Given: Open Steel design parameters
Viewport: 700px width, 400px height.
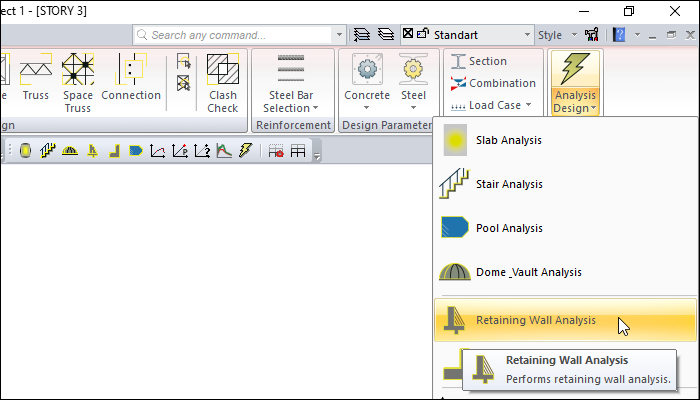Looking at the screenshot, I should (x=413, y=83).
